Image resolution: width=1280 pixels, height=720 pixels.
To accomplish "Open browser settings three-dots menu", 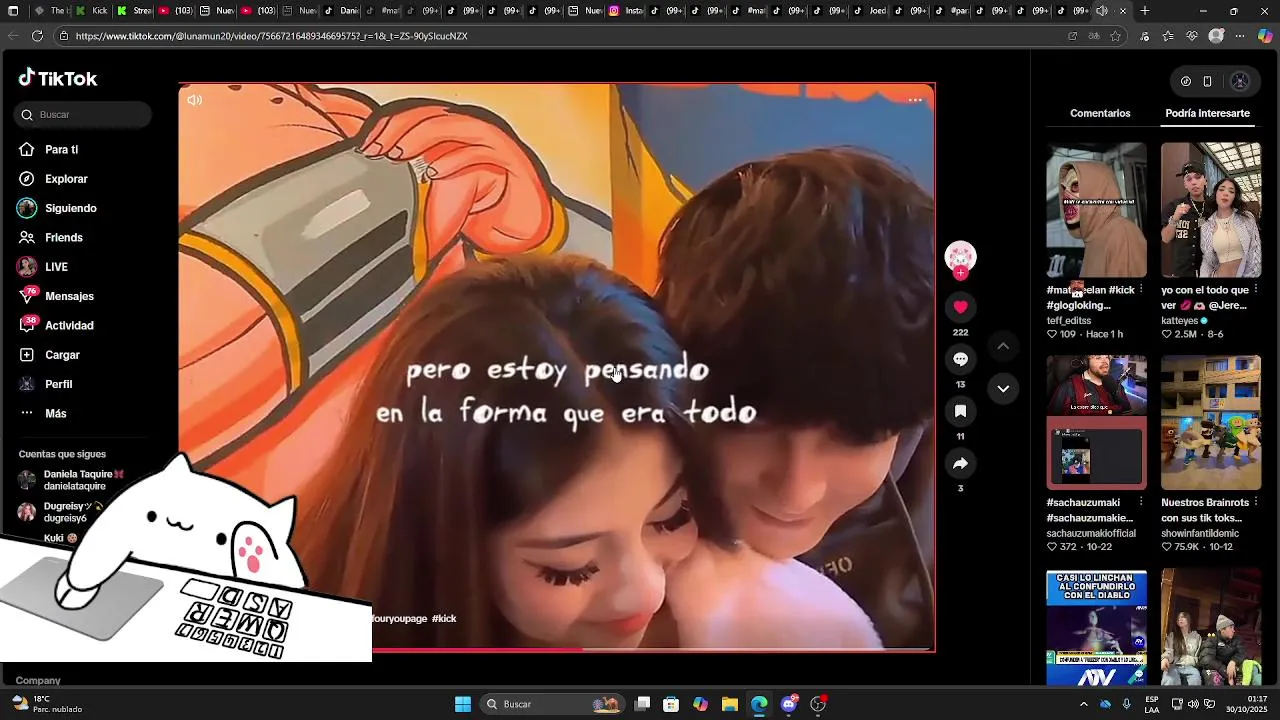I will pos(1240,36).
